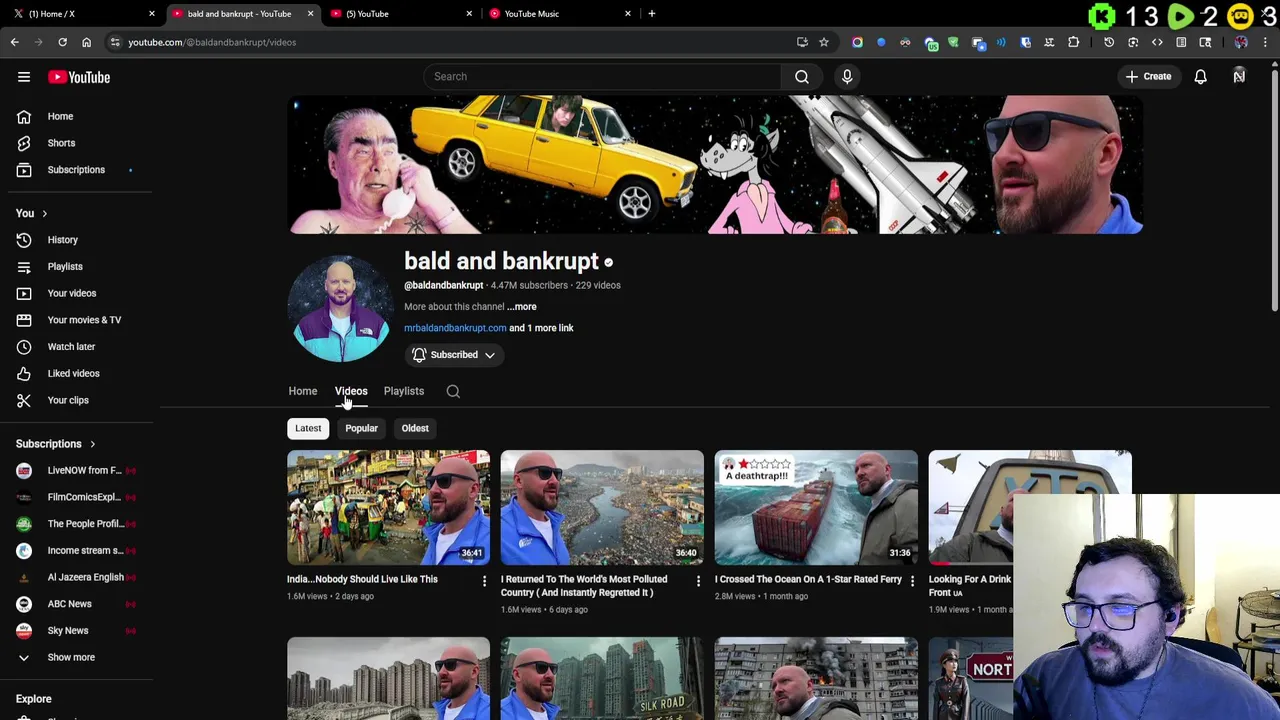Open the 'and 1 more link' text
1280x720 pixels.
coord(541,328)
